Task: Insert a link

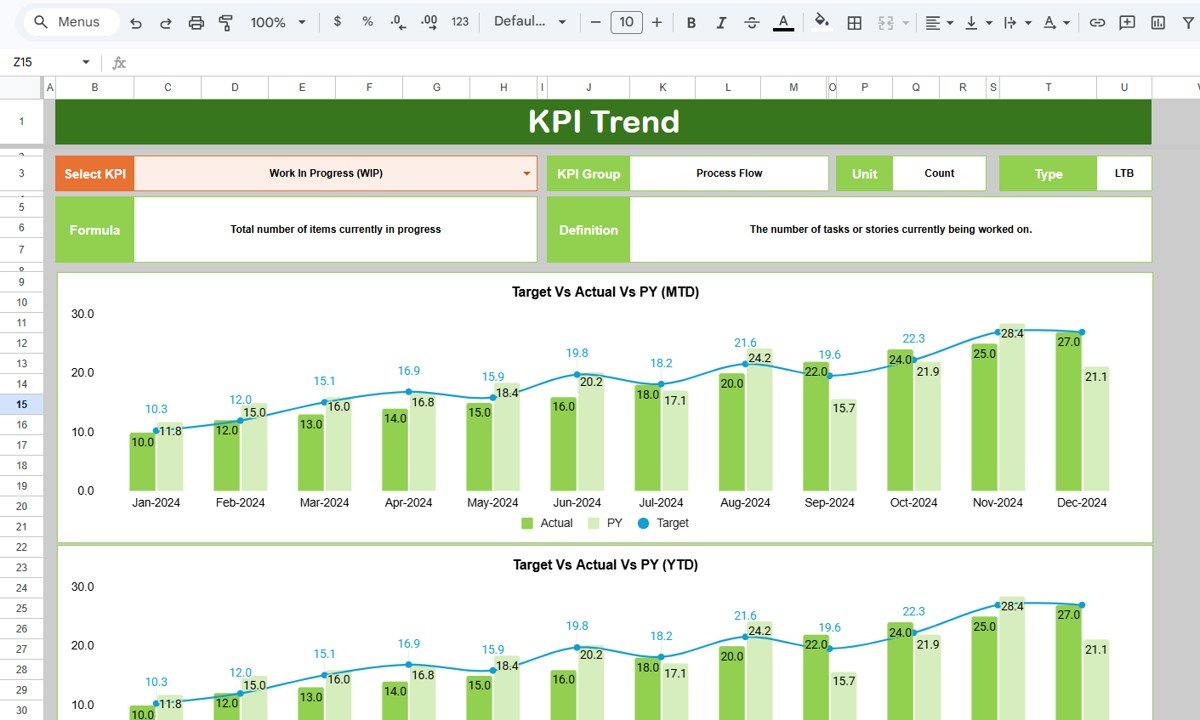Action: point(1097,21)
